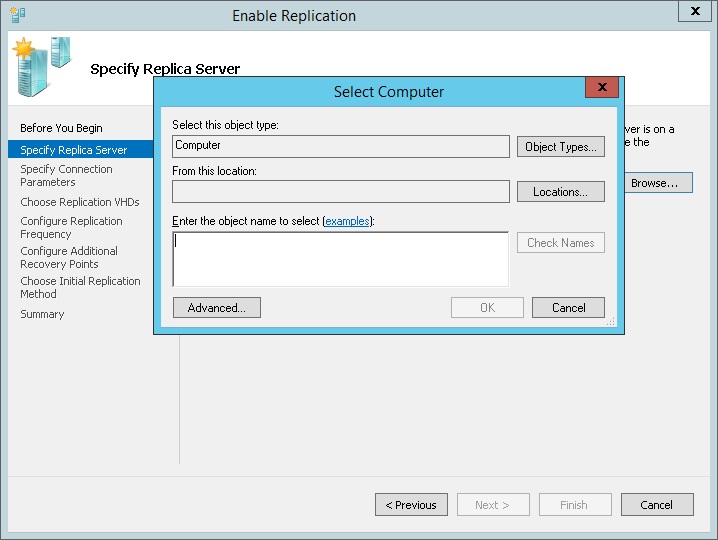The image size is (718, 540).
Task: Select Choose Replication VHDs step
Action: coord(80,202)
